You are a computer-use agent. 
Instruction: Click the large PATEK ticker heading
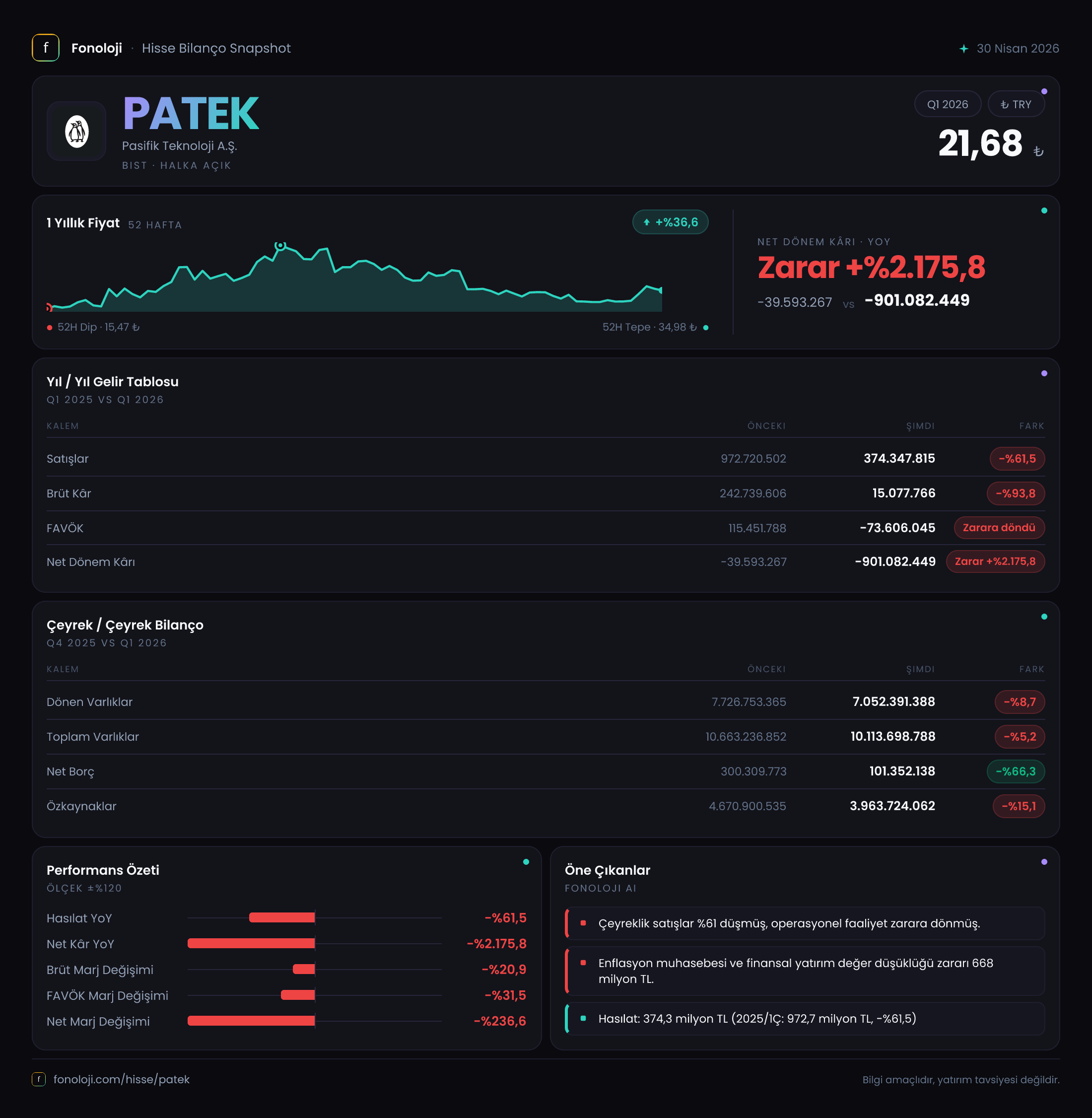pyautogui.click(x=191, y=114)
